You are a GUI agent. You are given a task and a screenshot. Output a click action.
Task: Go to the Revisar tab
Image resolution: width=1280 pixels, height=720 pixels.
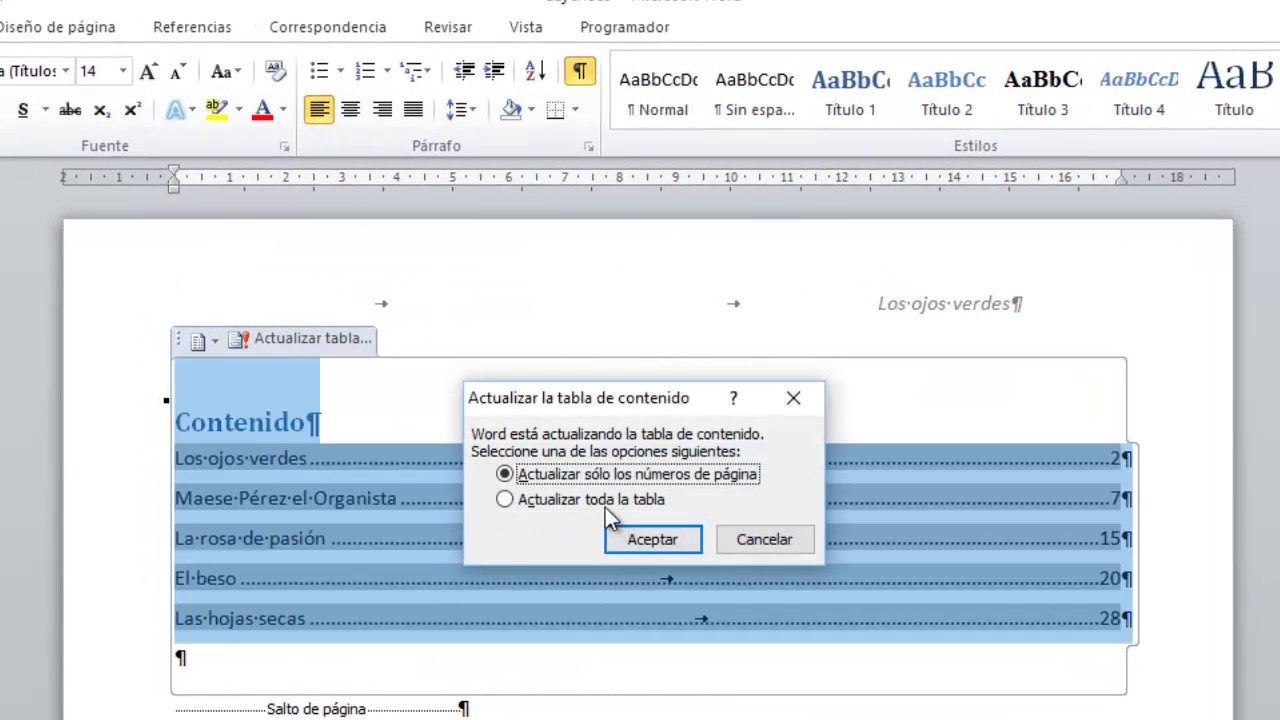[x=448, y=27]
